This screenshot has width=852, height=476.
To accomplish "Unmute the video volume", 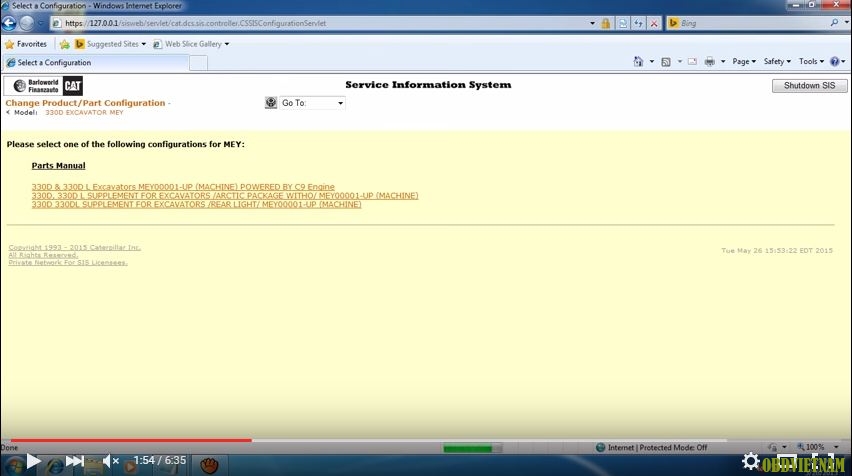I will point(110,461).
